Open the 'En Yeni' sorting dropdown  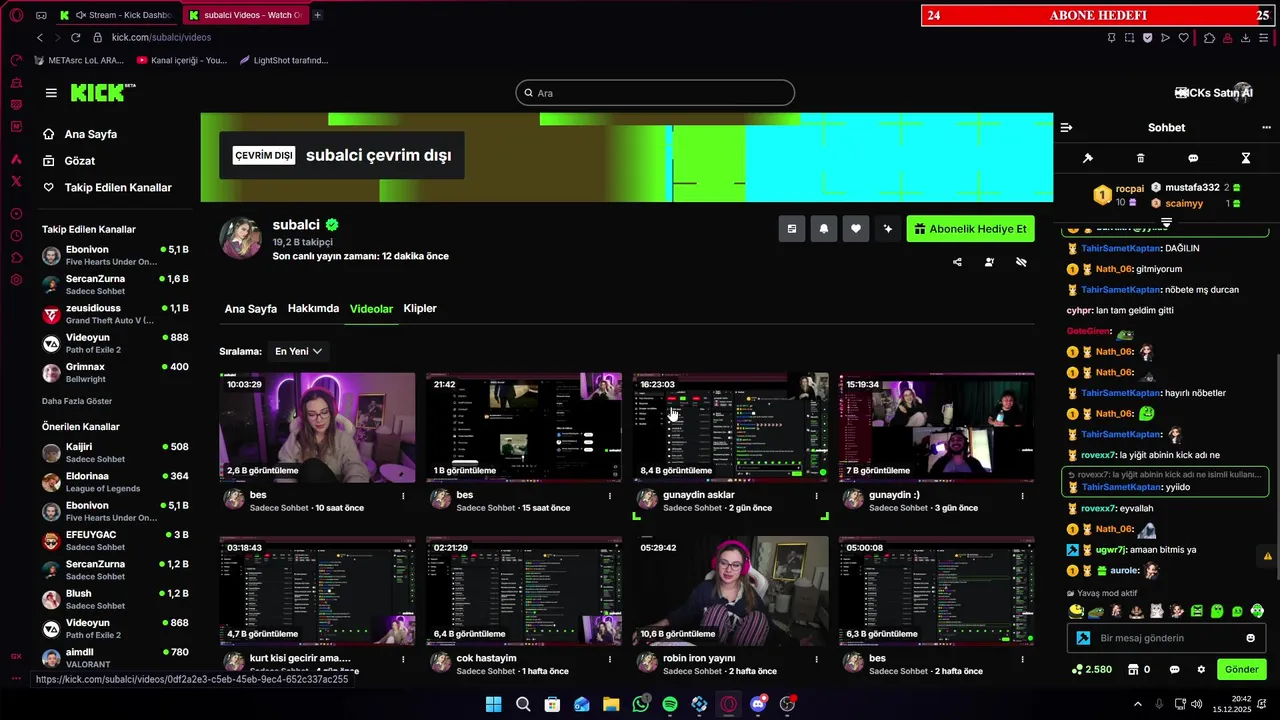[x=298, y=352]
